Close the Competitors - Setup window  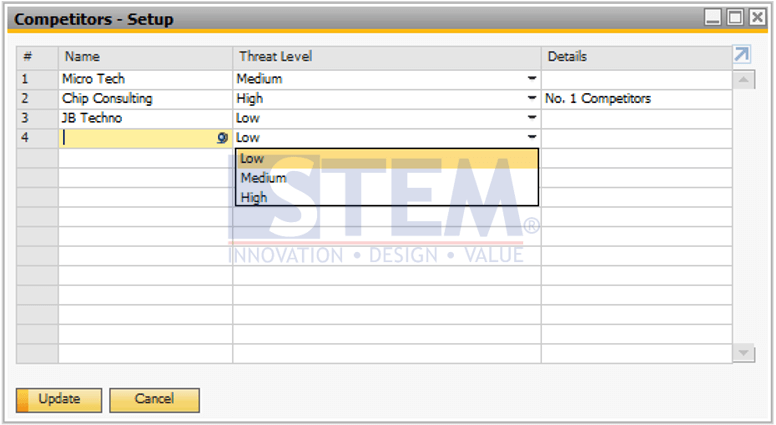[x=758, y=17]
